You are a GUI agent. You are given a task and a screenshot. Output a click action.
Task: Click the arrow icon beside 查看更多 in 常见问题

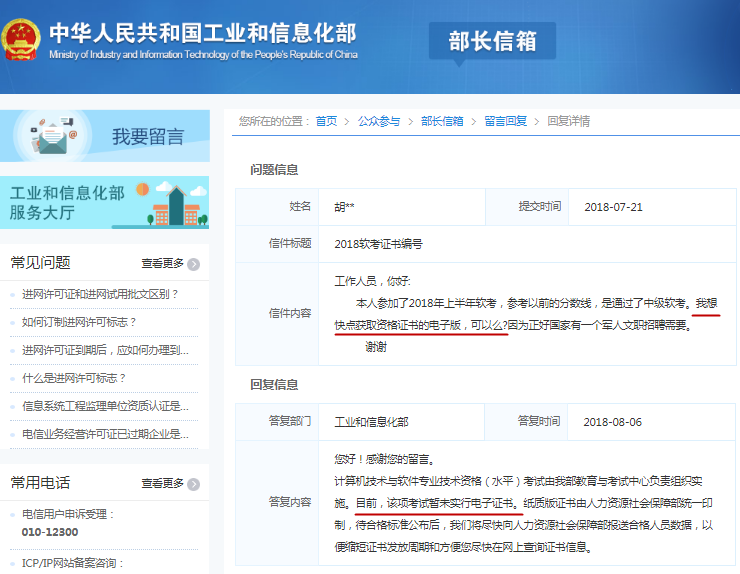[194, 264]
